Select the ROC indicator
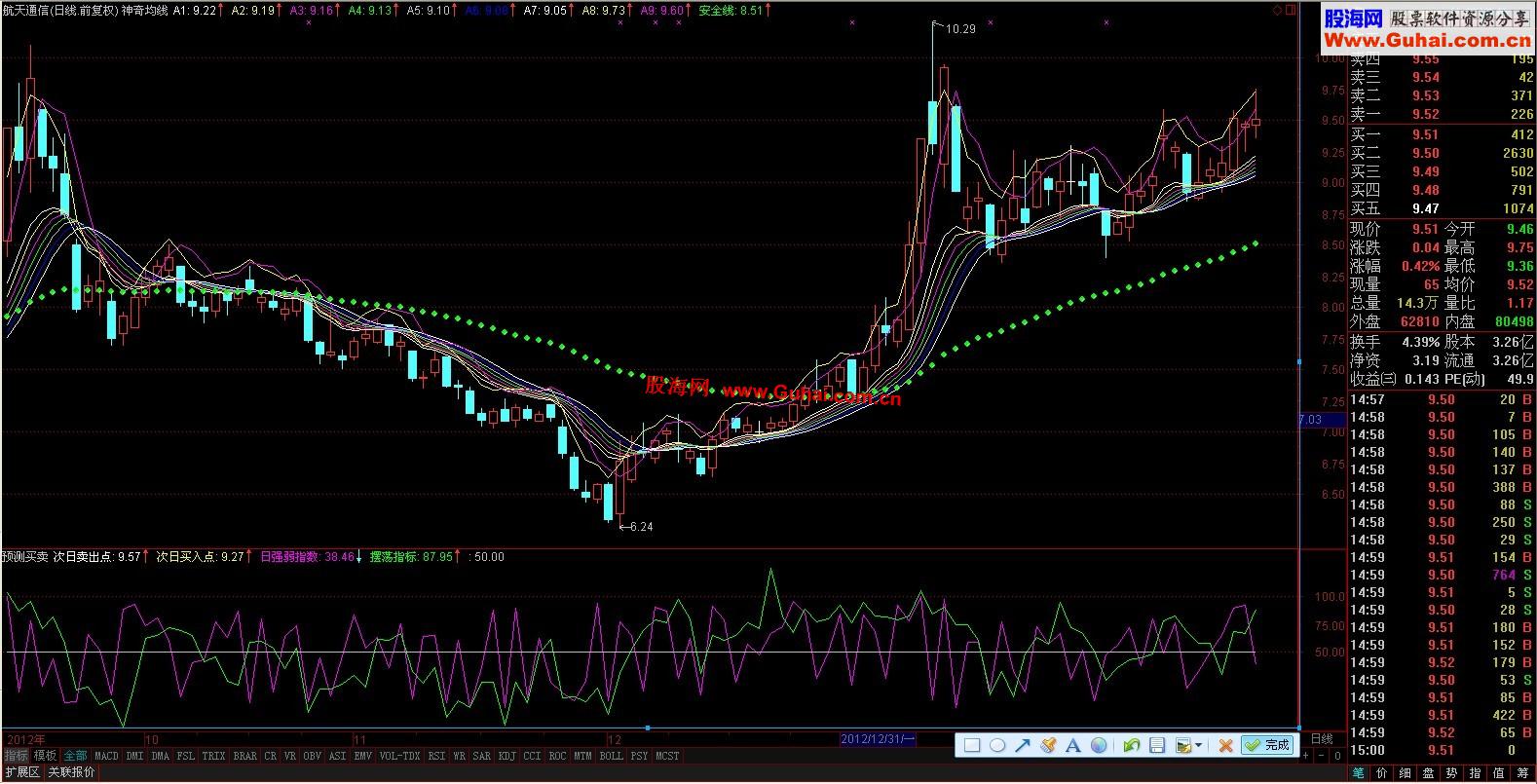The image size is (1537, 784). (557, 756)
